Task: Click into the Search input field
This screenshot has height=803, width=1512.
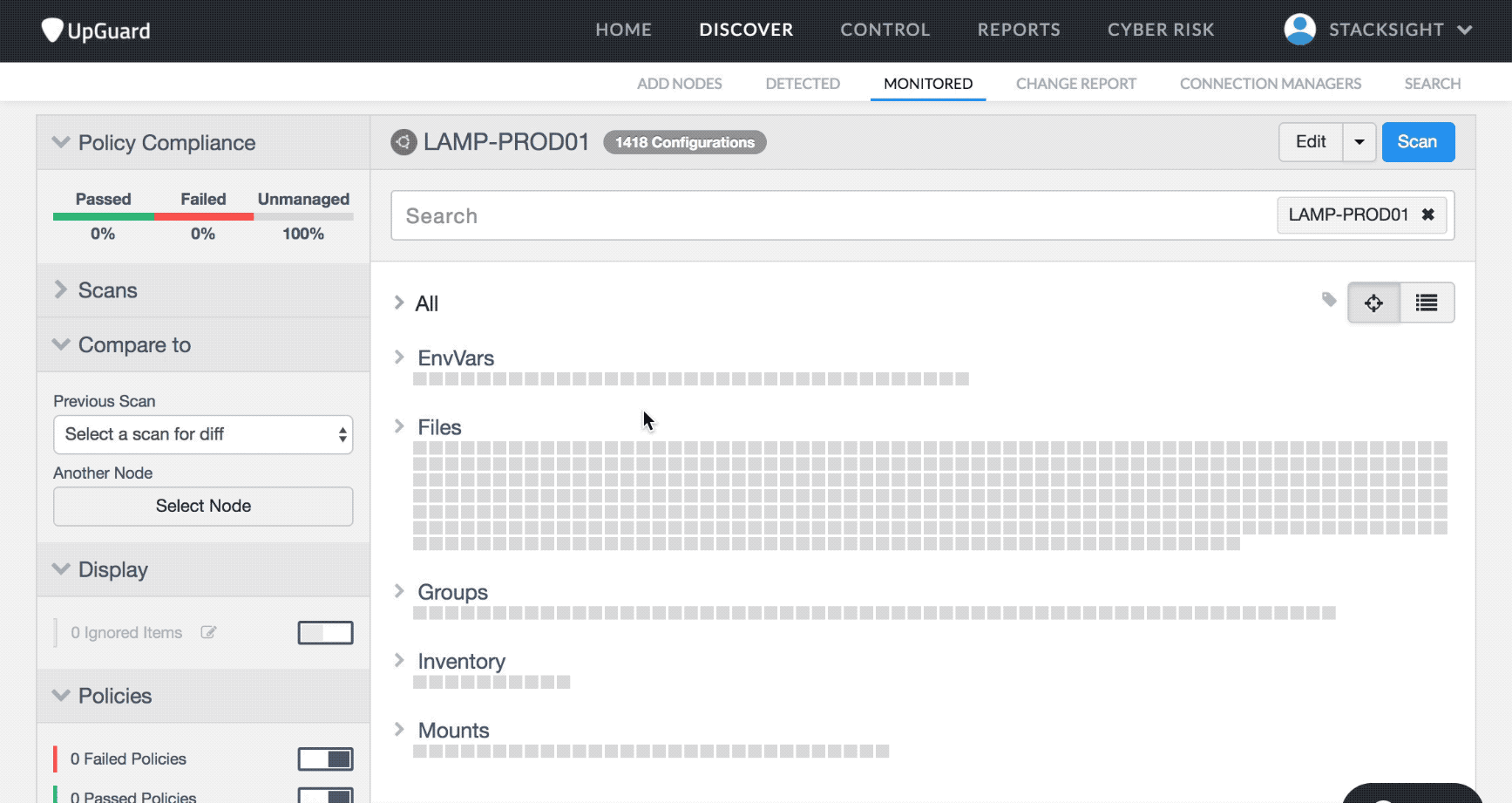Action: pyautogui.click(x=832, y=215)
